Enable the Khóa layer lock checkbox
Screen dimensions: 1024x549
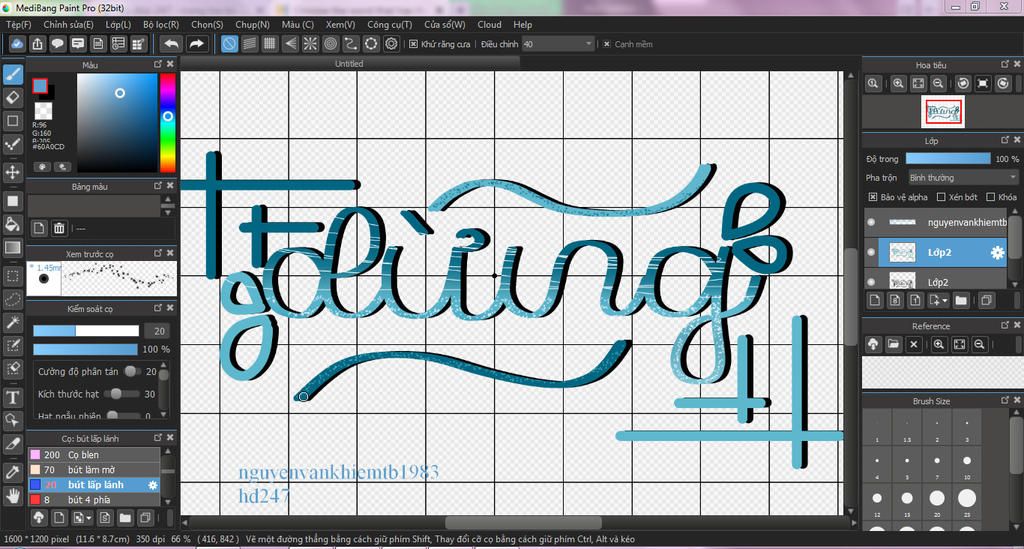(x=991, y=196)
